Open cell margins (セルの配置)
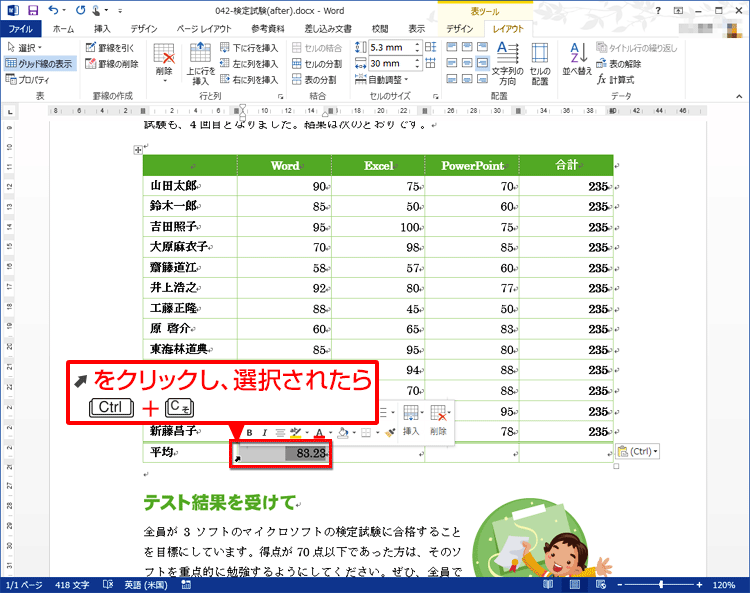This screenshot has width=750, height=593. point(540,64)
